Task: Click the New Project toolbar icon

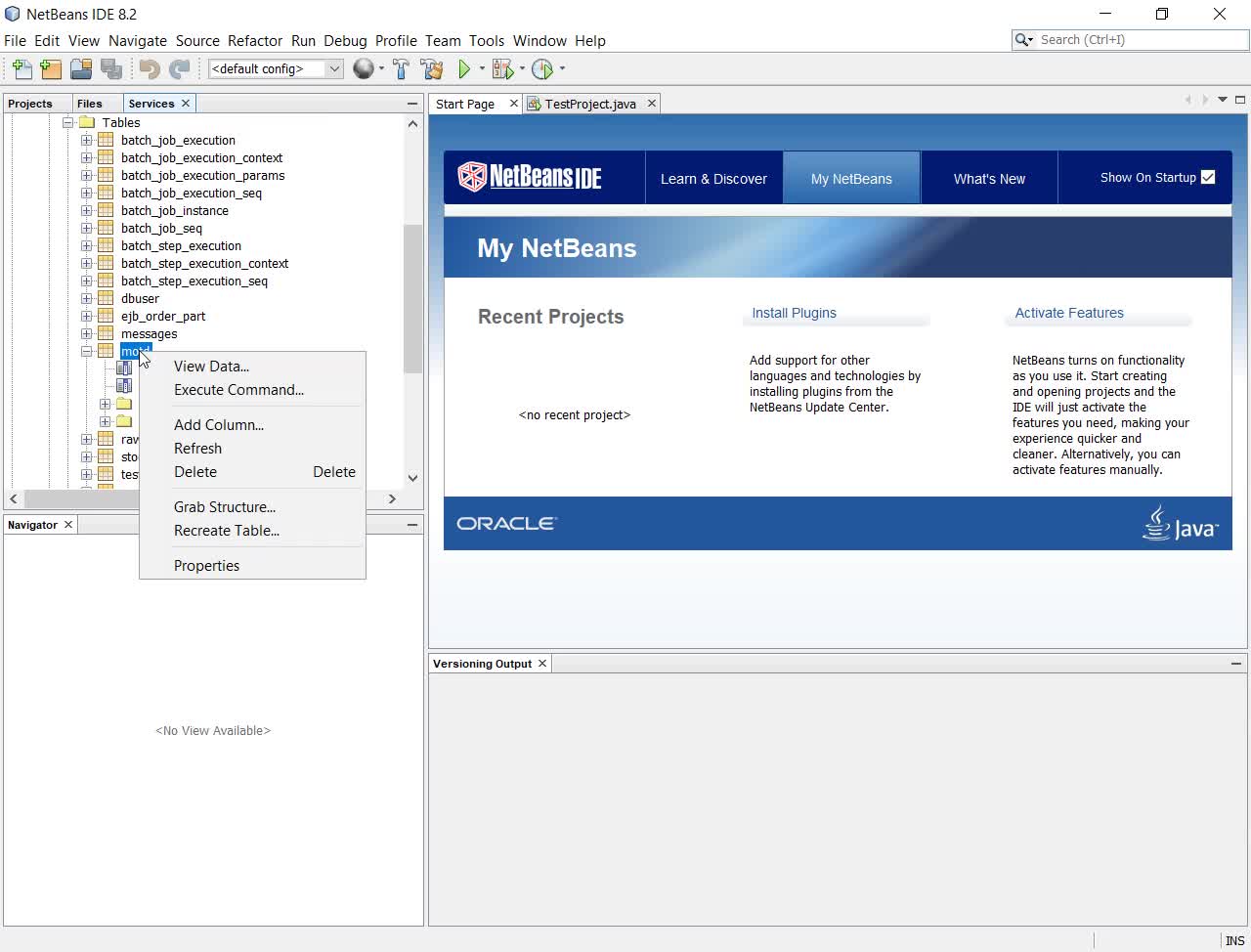Action: click(x=51, y=68)
